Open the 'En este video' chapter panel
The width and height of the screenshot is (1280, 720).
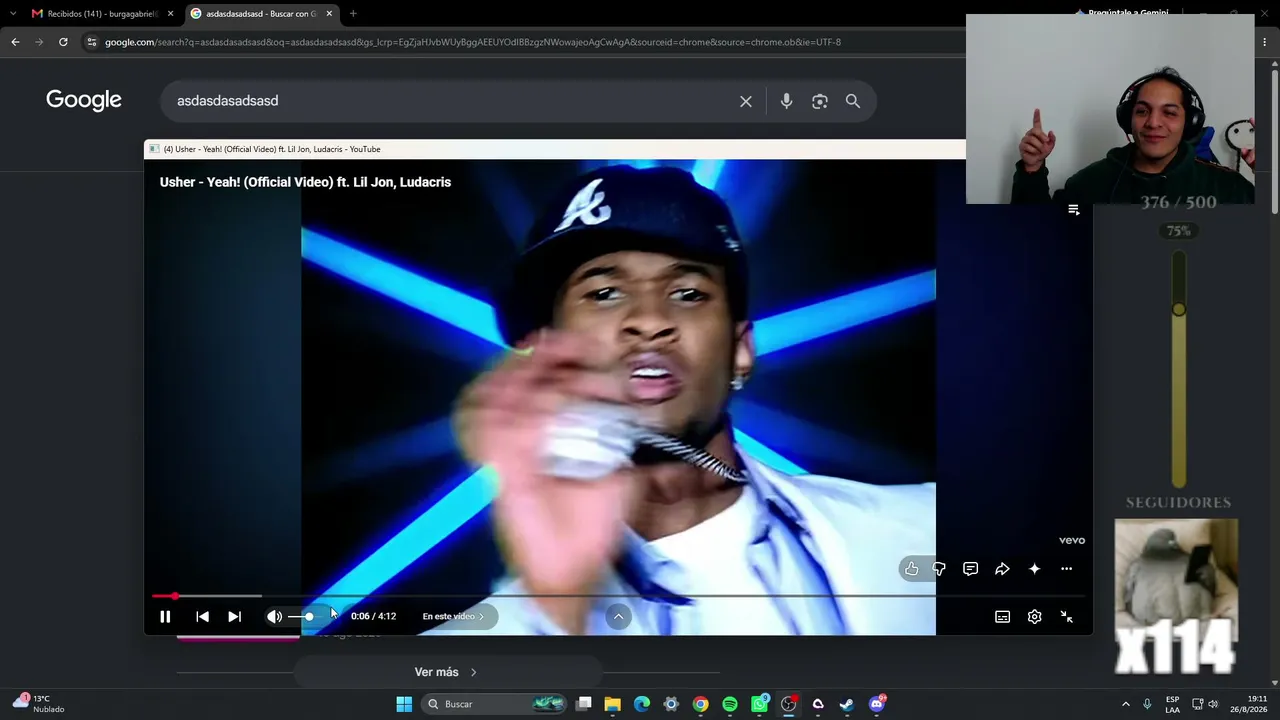pos(453,616)
